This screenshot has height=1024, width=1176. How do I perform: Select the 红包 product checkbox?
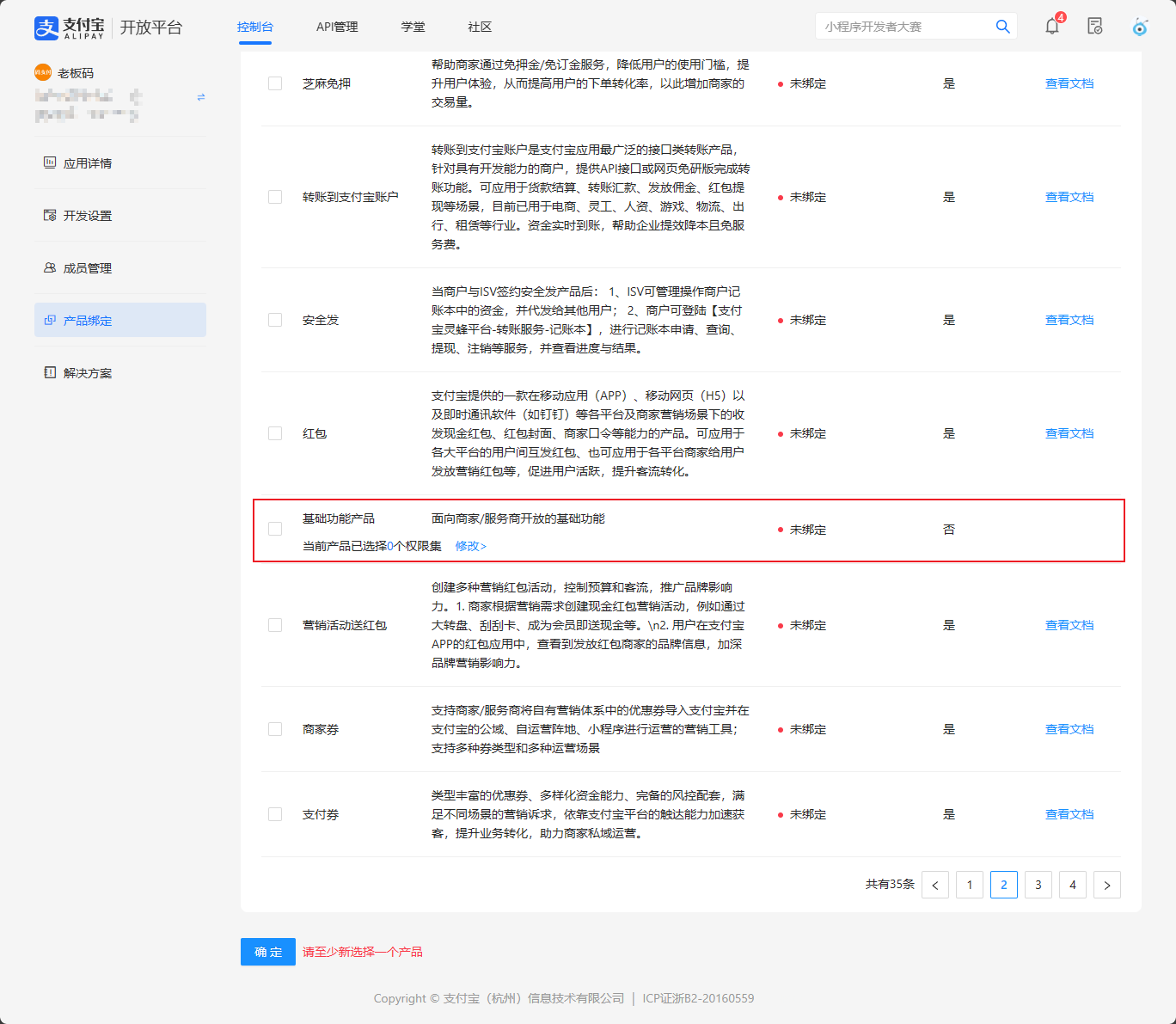[275, 433]
